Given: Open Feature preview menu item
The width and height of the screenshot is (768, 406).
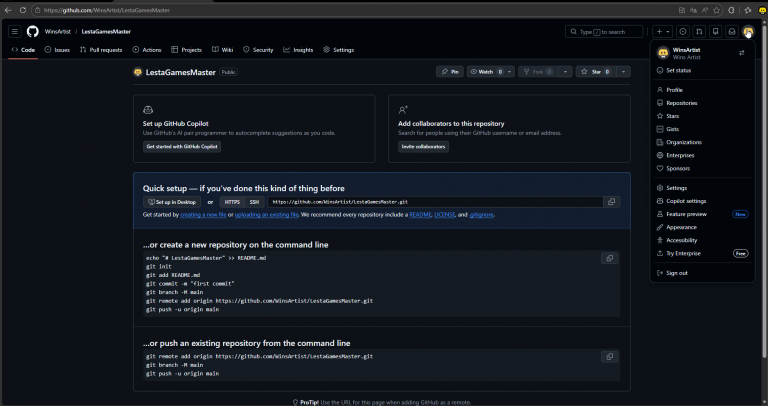Looking at the screenshot, I should 702,214.
